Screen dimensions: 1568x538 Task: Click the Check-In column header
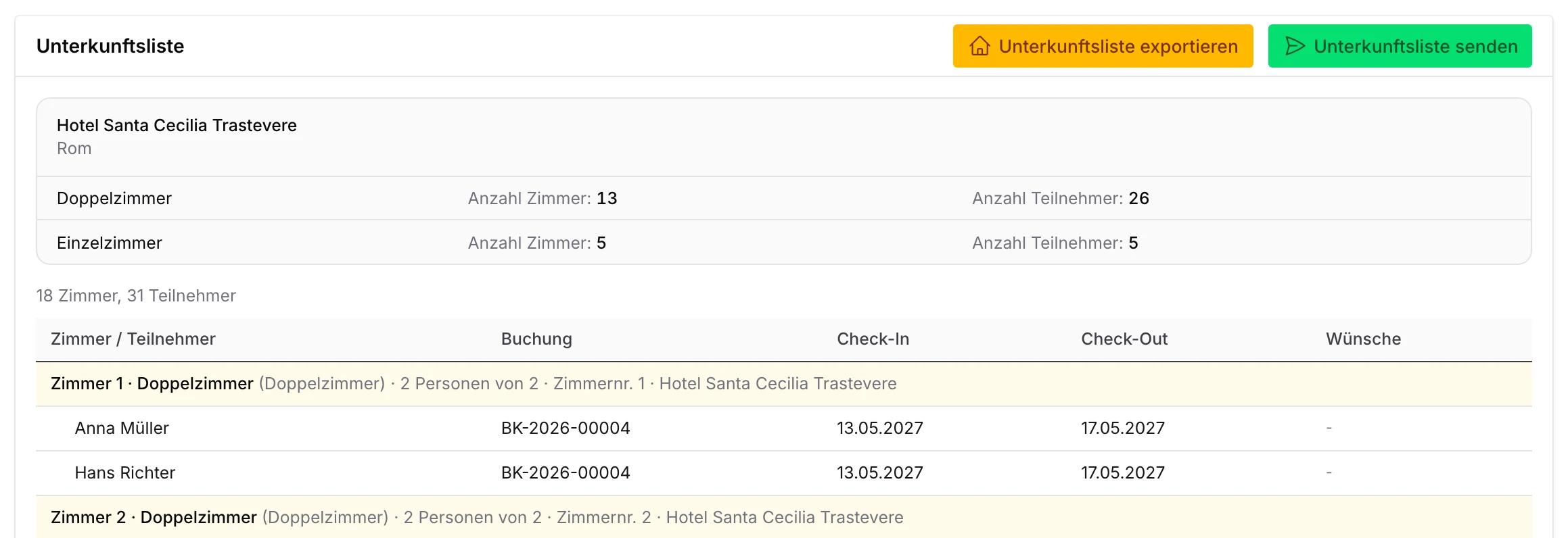(x=873, y=339)
